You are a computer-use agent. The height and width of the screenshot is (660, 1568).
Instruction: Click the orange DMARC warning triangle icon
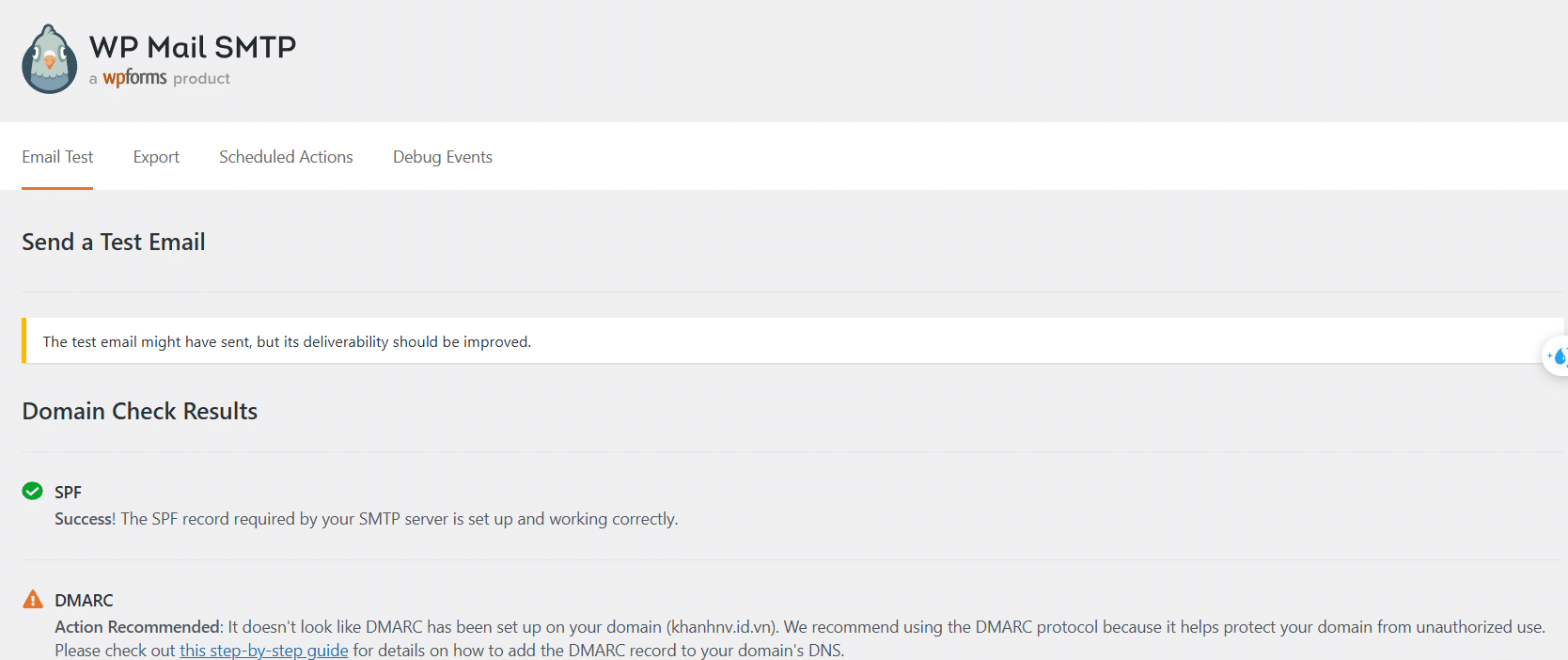33,599
